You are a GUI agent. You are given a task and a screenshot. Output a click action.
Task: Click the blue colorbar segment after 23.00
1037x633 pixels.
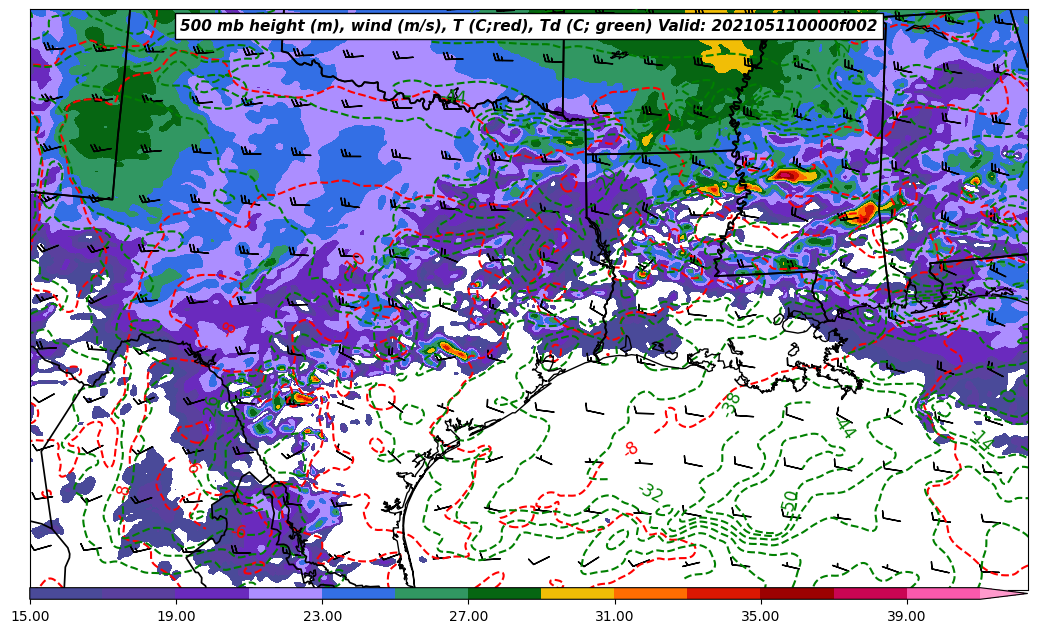[358, 594]
